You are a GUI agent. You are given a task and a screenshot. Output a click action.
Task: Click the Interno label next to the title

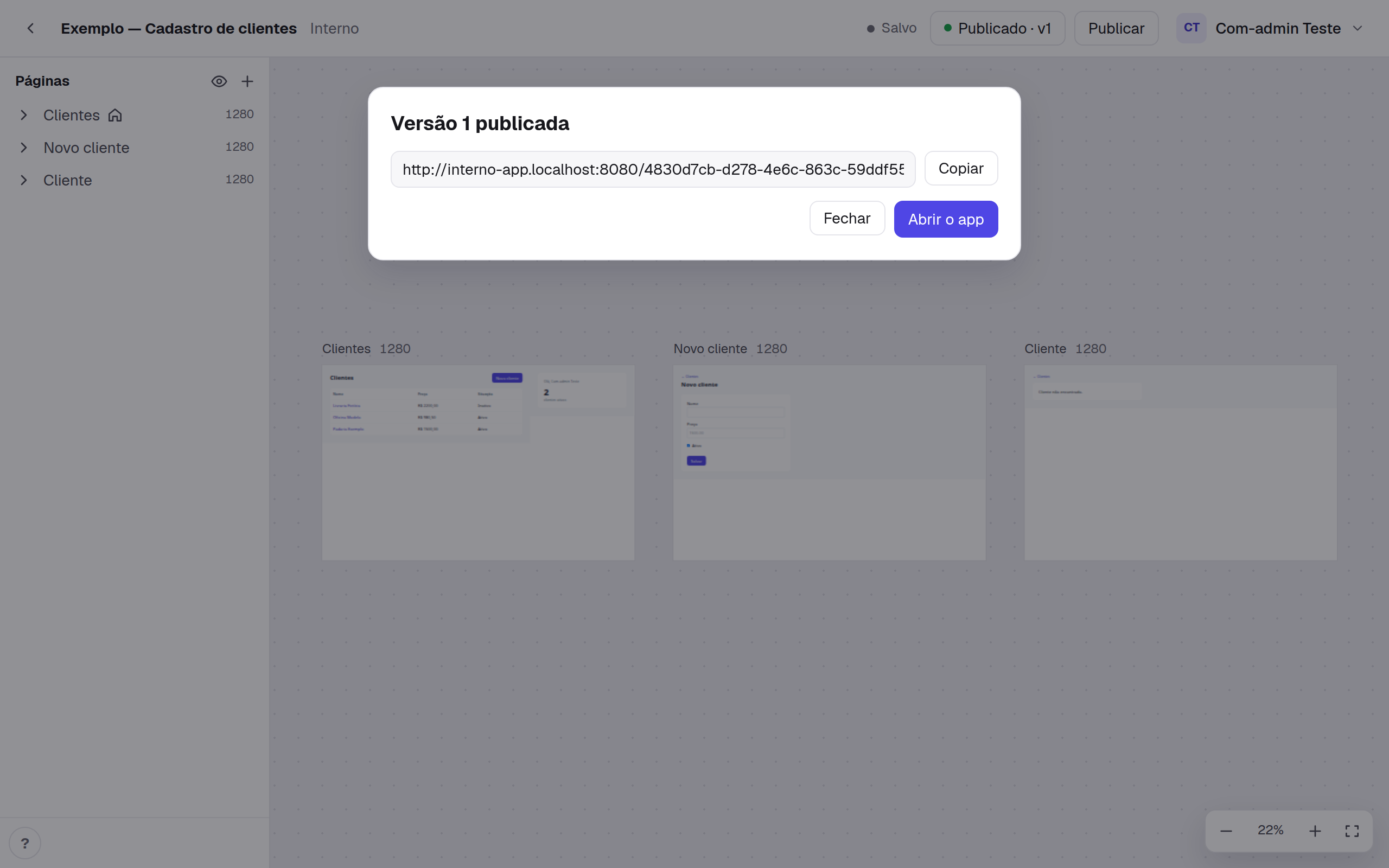pyautogui.click(x=334, y=28)
